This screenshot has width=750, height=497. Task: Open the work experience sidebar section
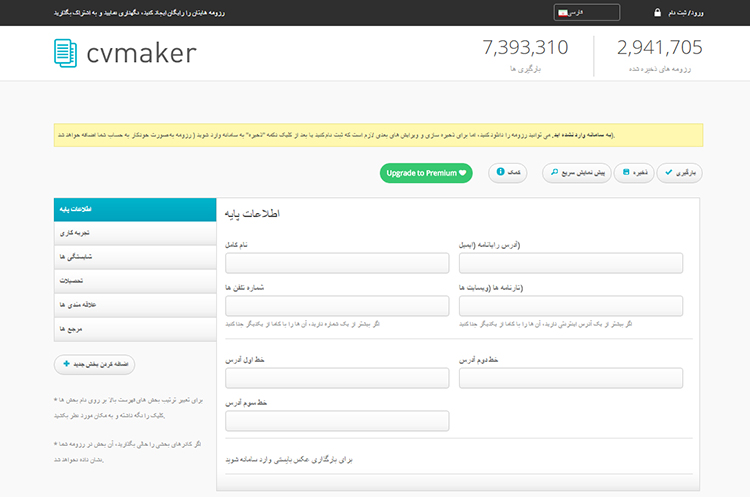click(135, 233)
